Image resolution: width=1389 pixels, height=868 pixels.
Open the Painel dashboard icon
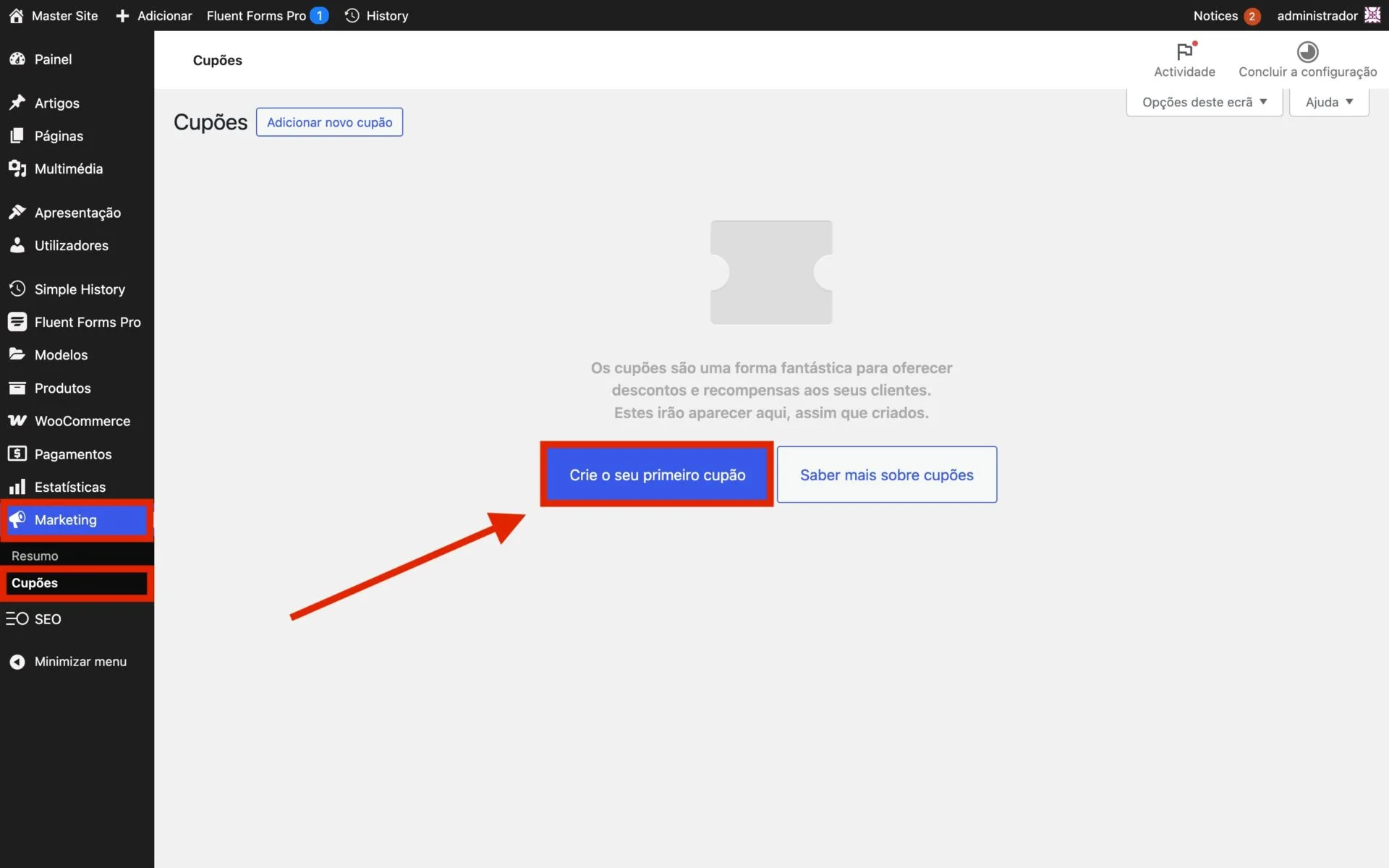[x=17, y=59]
